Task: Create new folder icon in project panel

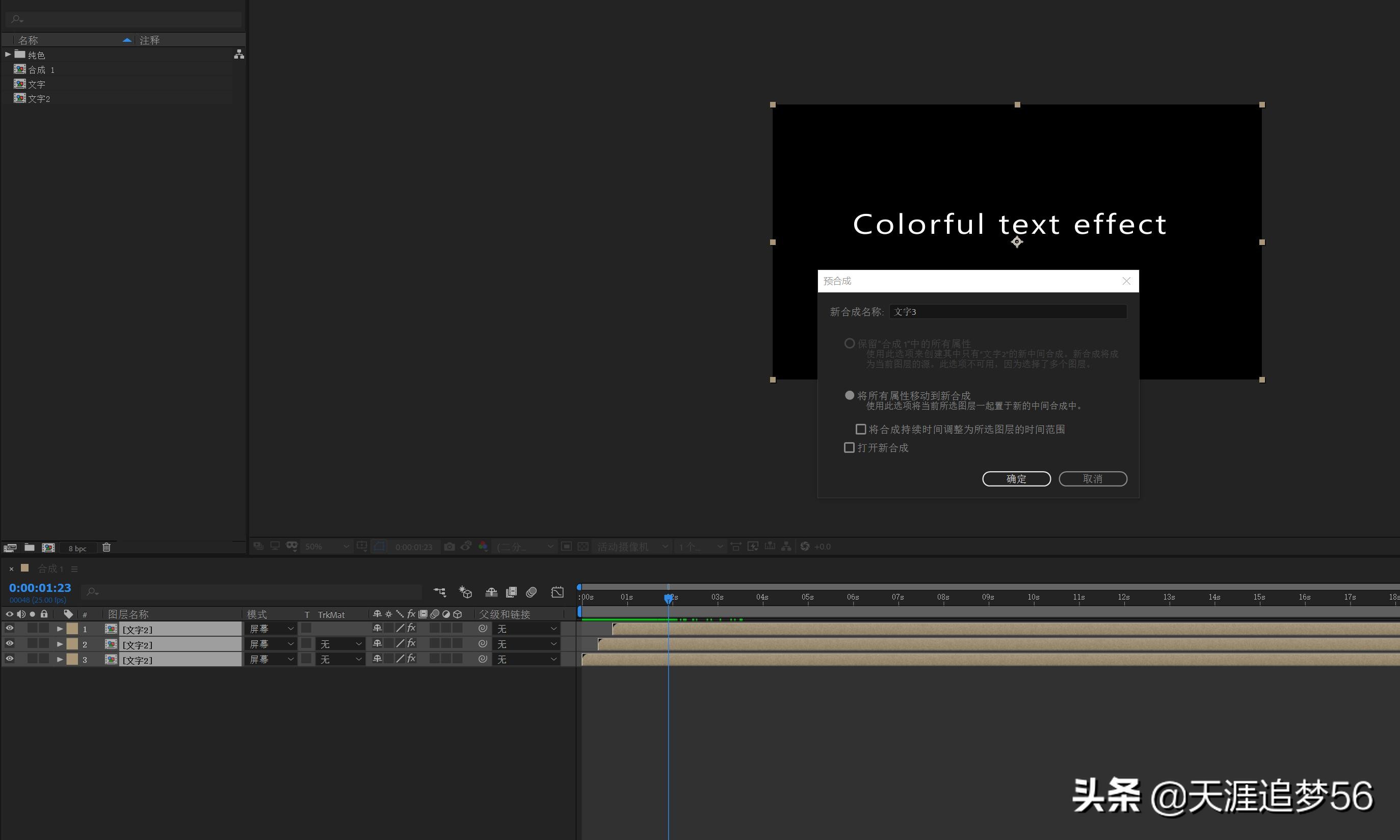Action: pos(30,548)
